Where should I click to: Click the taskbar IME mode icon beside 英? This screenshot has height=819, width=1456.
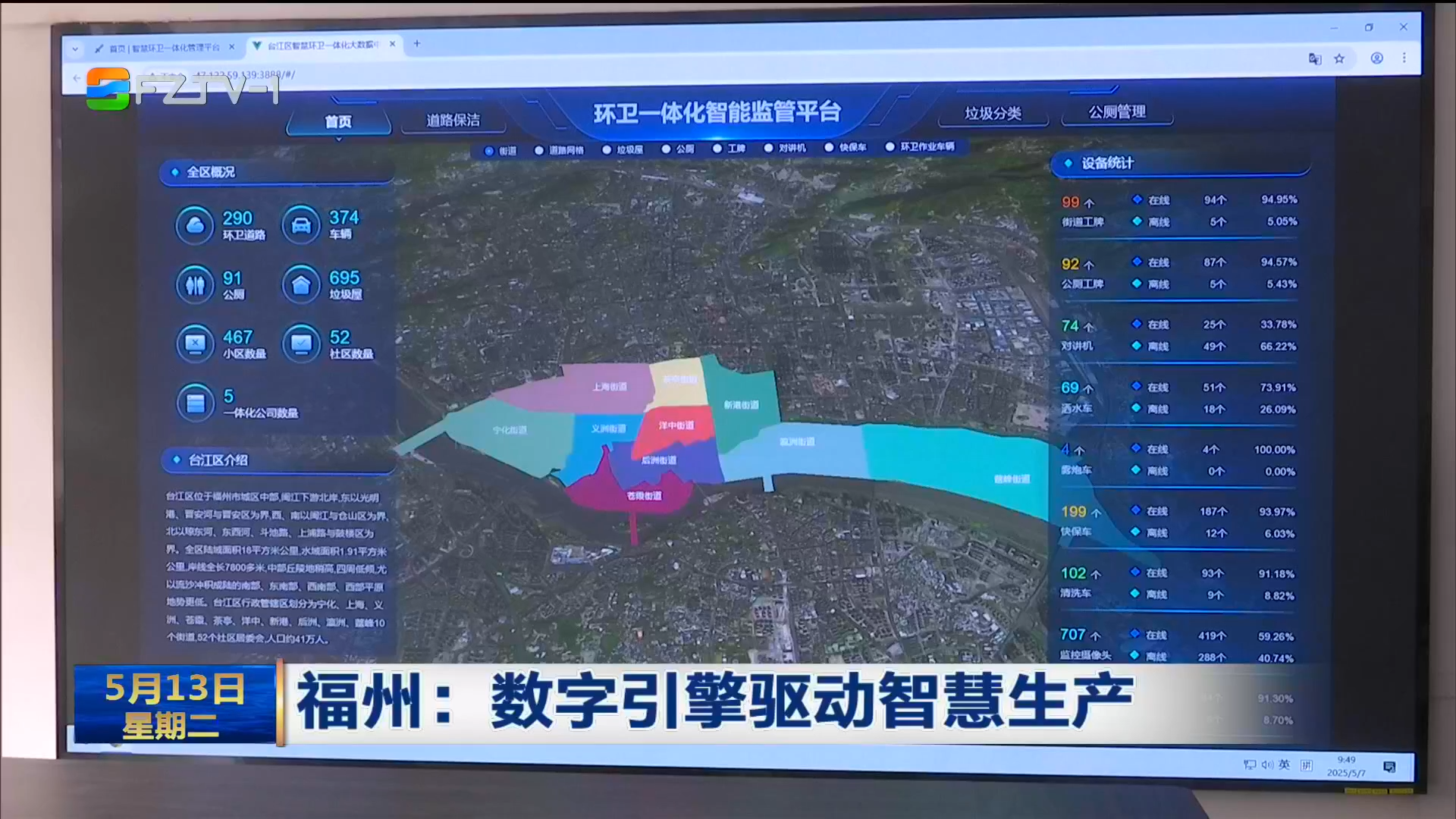(1306, 765)
